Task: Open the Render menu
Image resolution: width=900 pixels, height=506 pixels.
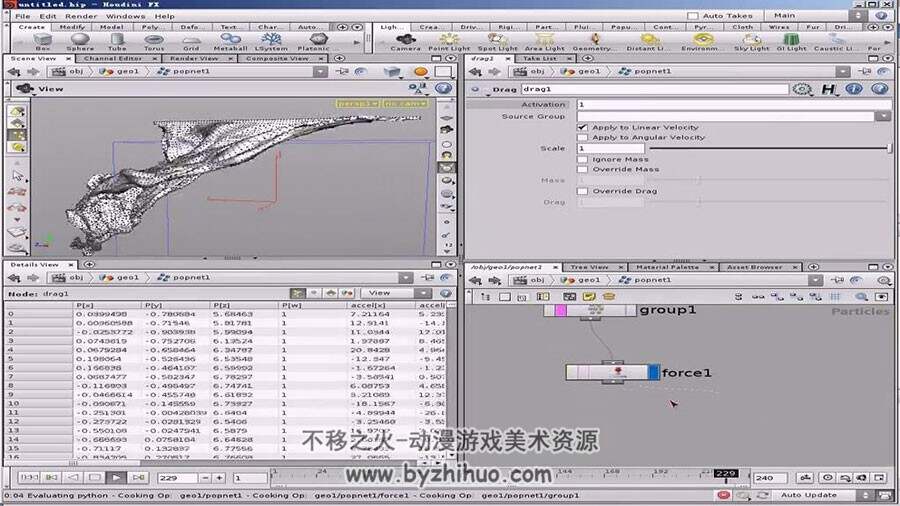Action: (x=81, y=16)
